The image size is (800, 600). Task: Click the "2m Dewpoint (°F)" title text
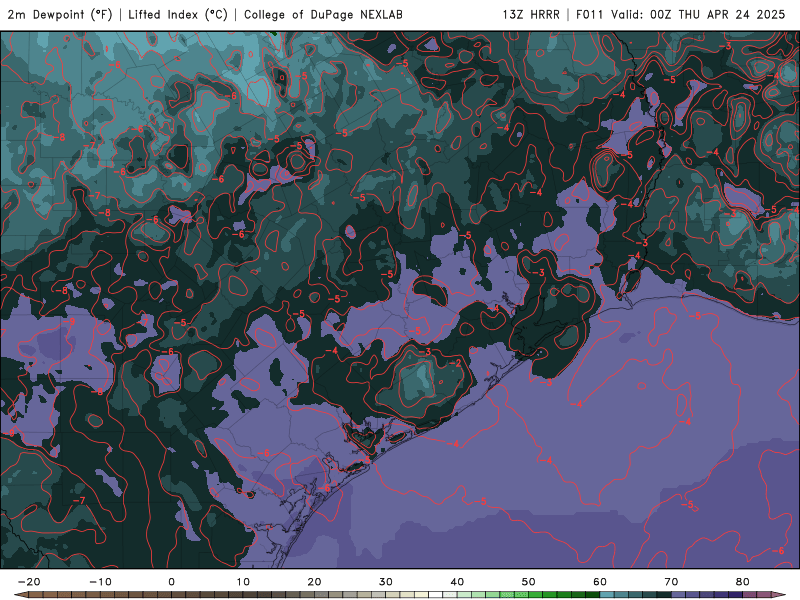[x=60, y=15]
